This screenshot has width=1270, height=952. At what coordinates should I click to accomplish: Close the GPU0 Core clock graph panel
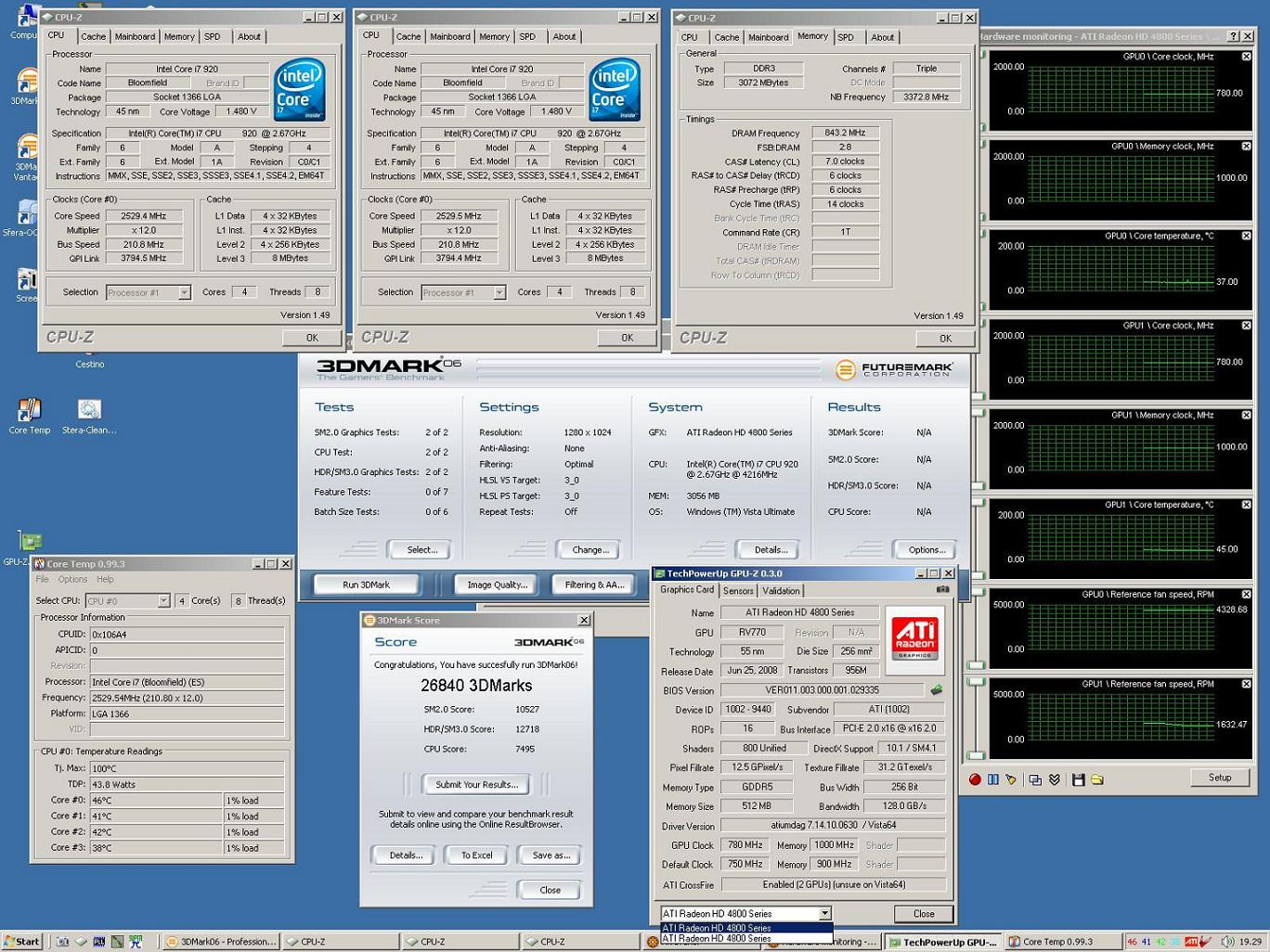pos(1246,57)
